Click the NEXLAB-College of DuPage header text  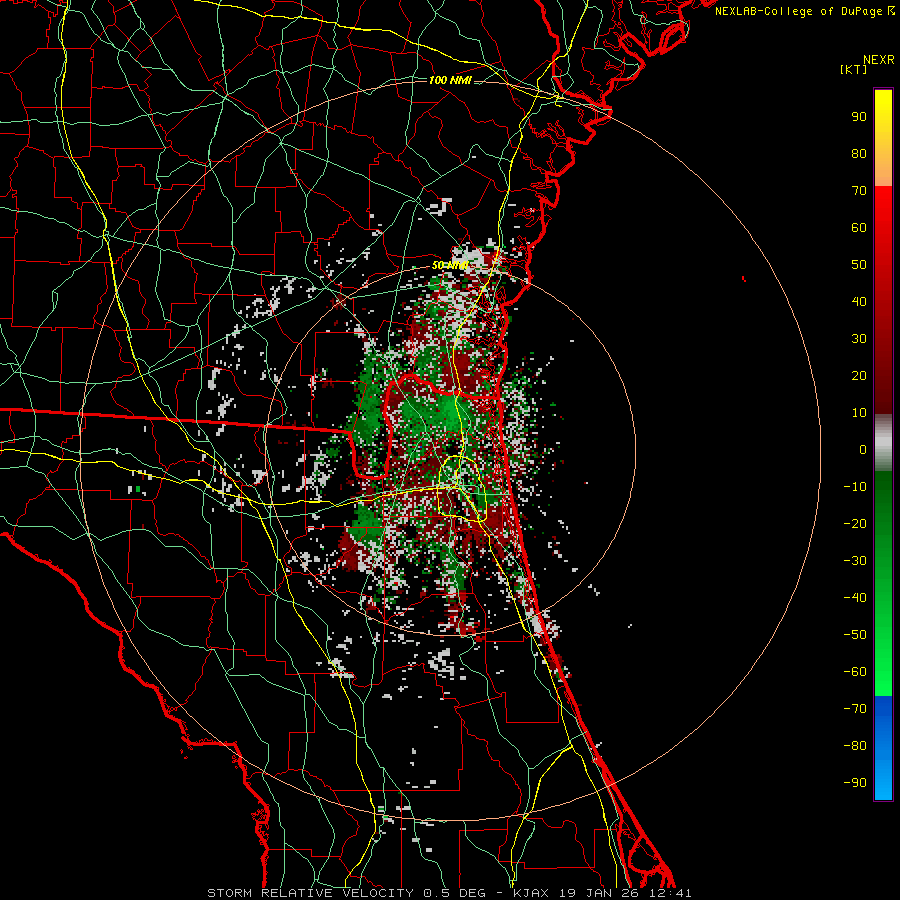coord(805,11)
